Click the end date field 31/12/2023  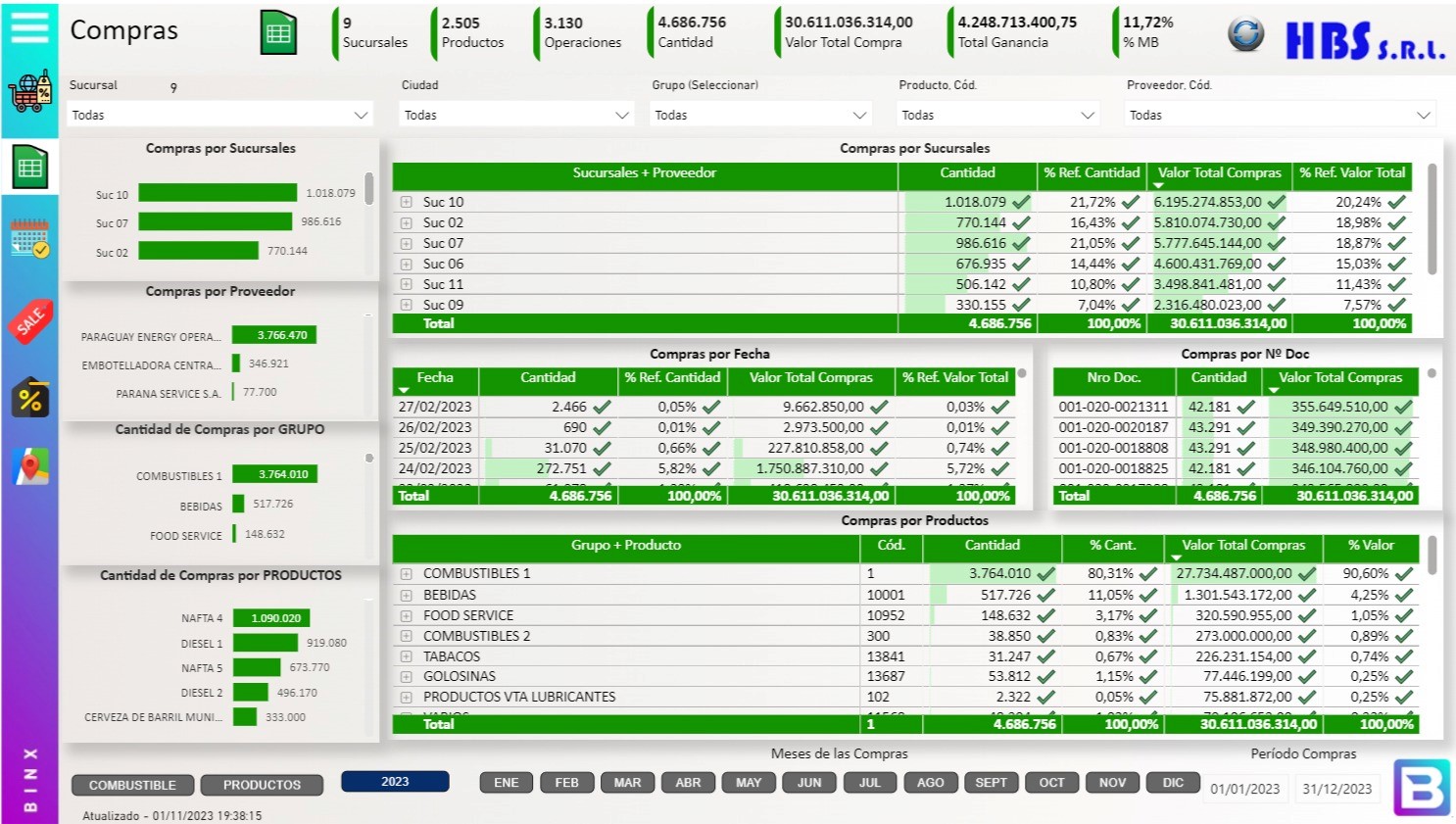(1337, 789)
